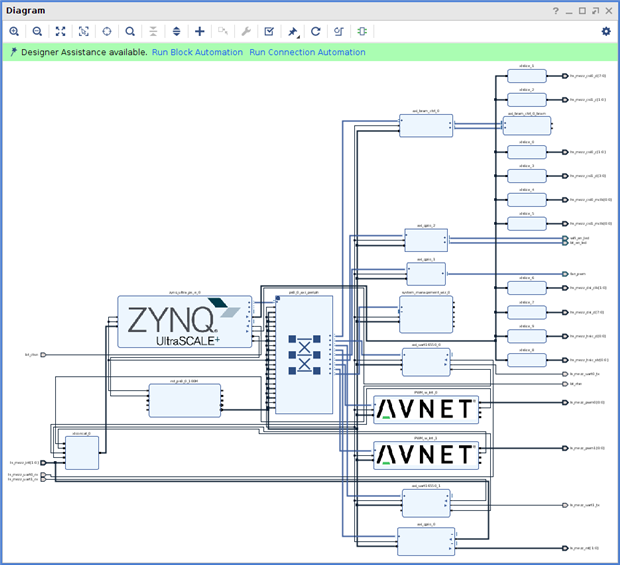Click the Zoom In magnifier icon
The image size is (620, 565).
[x=14, y=31]
